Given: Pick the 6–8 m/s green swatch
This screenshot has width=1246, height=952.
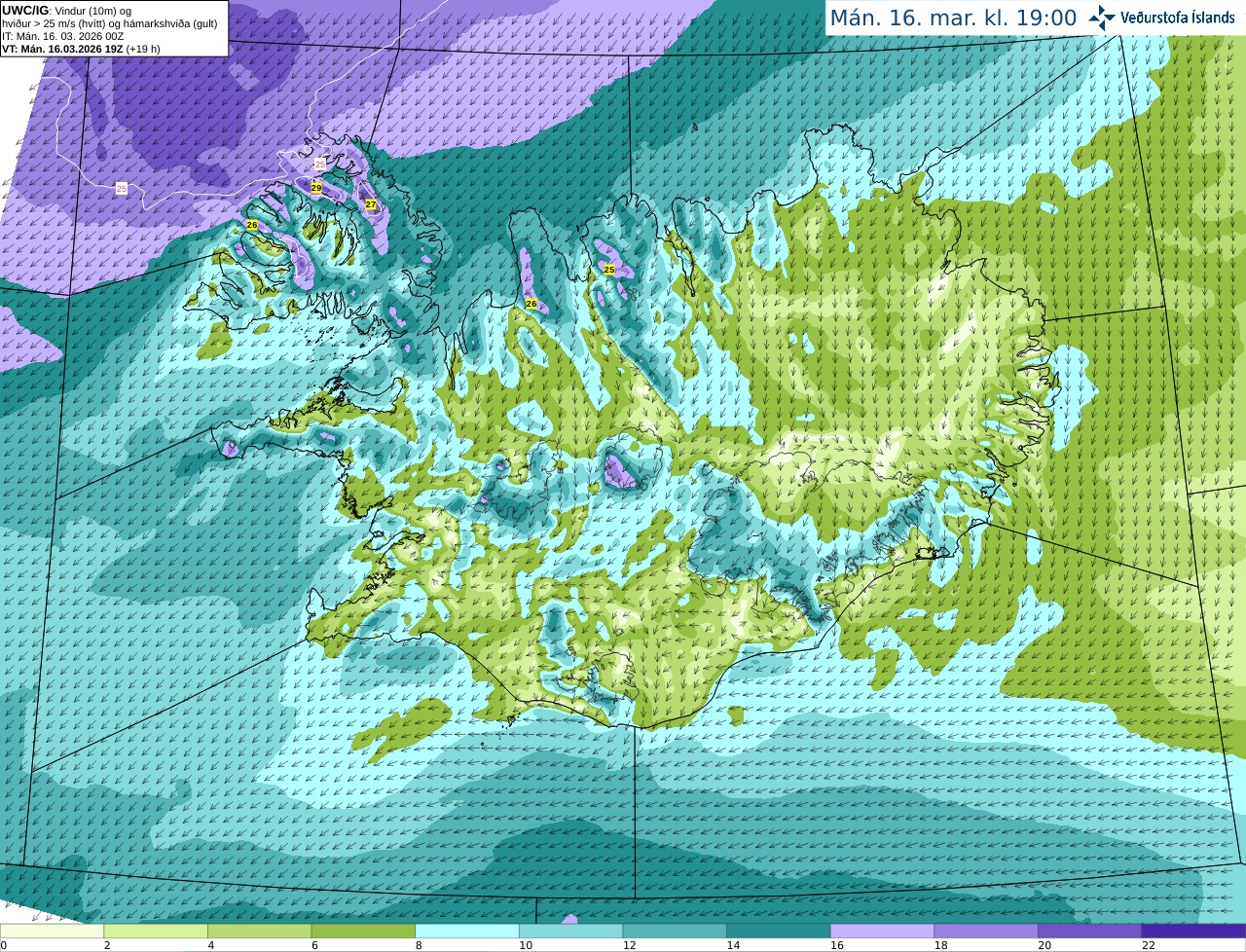Looking at the screenshot, I should (363, 931).
